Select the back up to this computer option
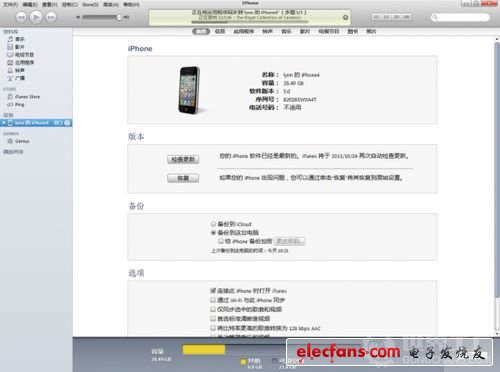The height and width of the screenshot is (372, 500). tap(235, 232)
